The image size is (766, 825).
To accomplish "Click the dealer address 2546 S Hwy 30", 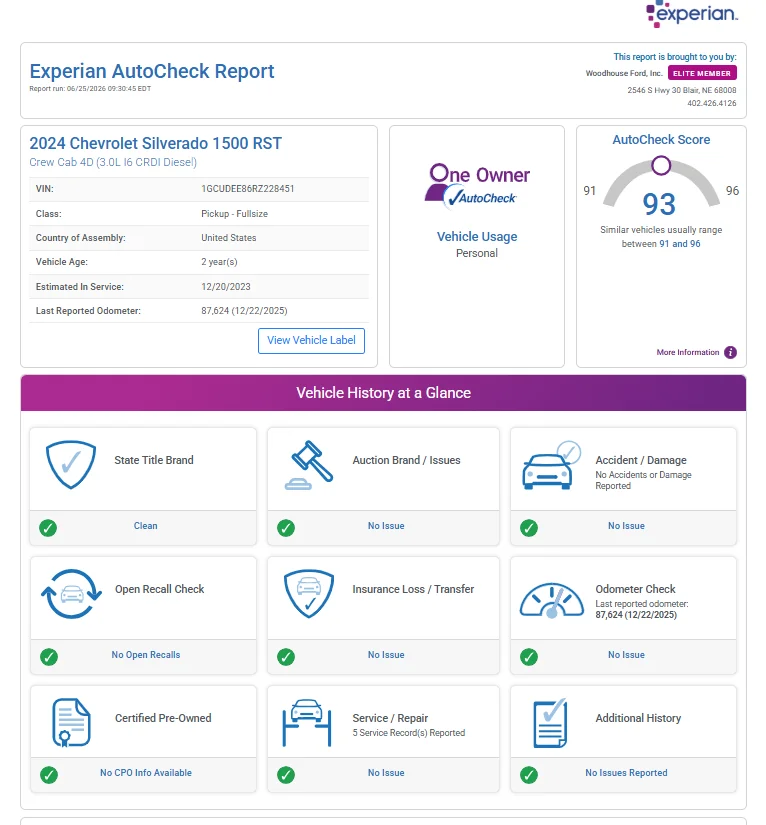I will coord(682,90).
